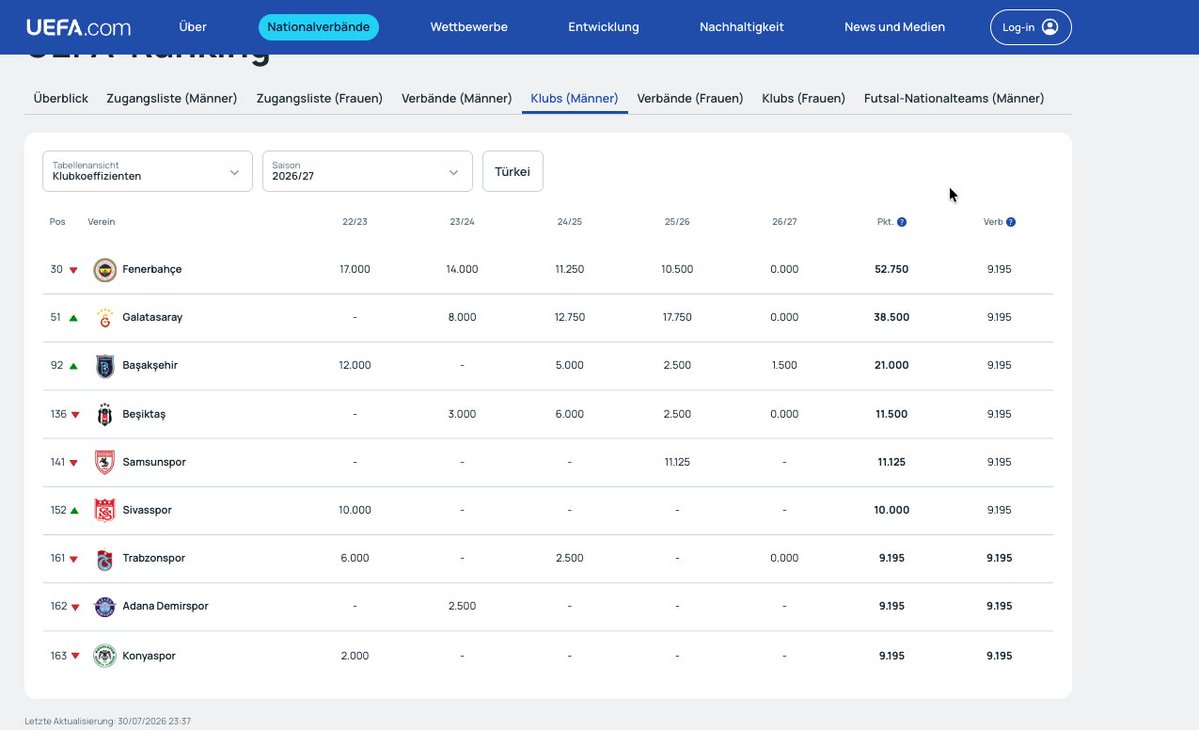Open the Samsunspor club link
The height and width of the screenshot is (730, 1199).
[154, 462]
